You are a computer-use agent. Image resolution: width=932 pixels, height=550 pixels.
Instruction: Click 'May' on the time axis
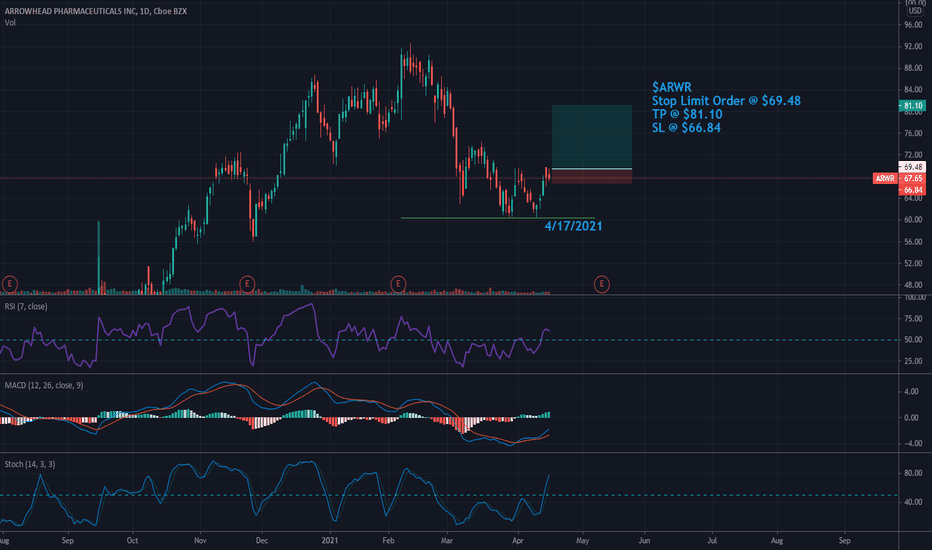[582, 540]
